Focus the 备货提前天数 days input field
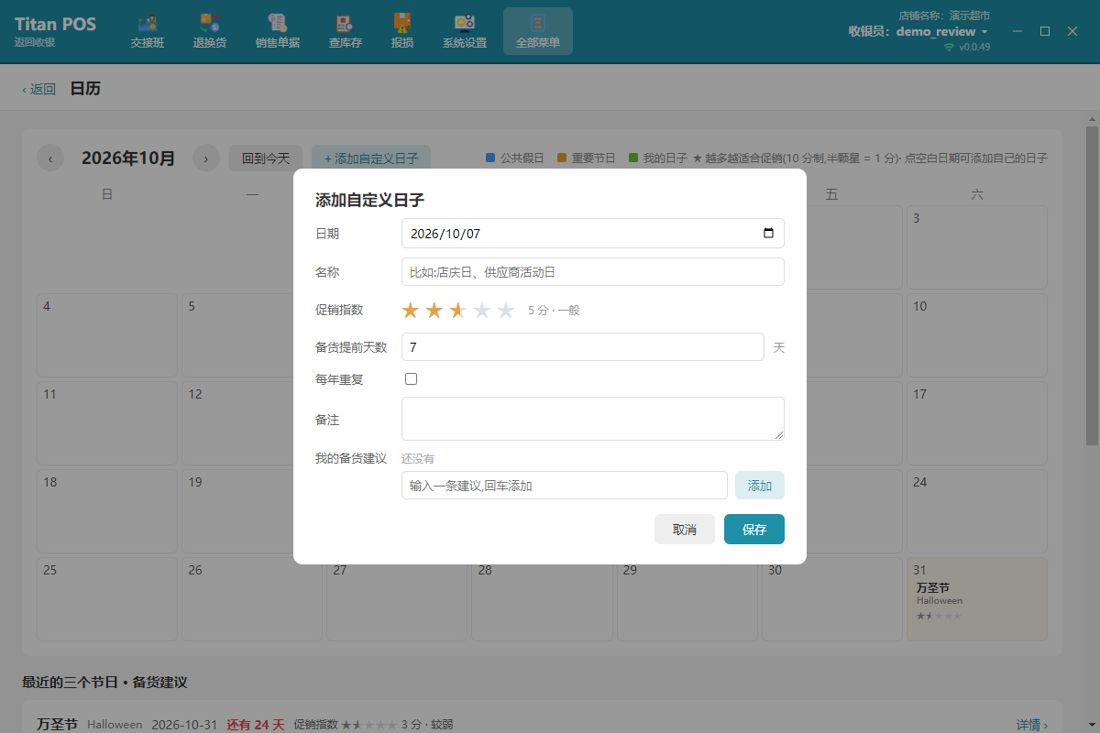 coord(583,347)
